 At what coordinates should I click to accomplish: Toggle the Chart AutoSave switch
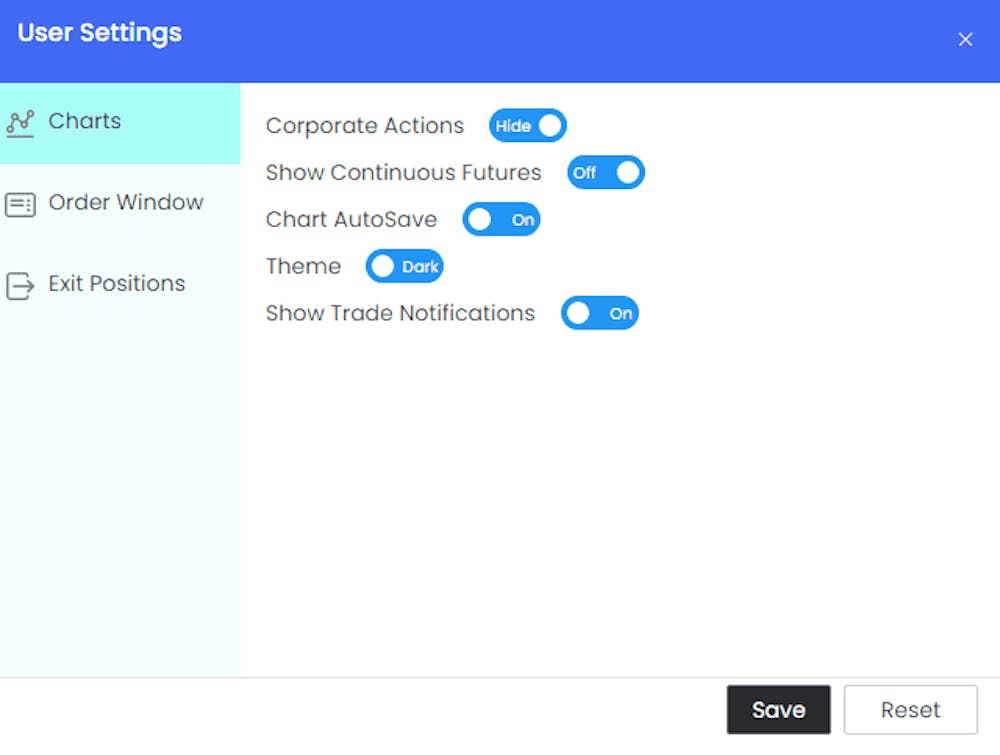point(501,220)
